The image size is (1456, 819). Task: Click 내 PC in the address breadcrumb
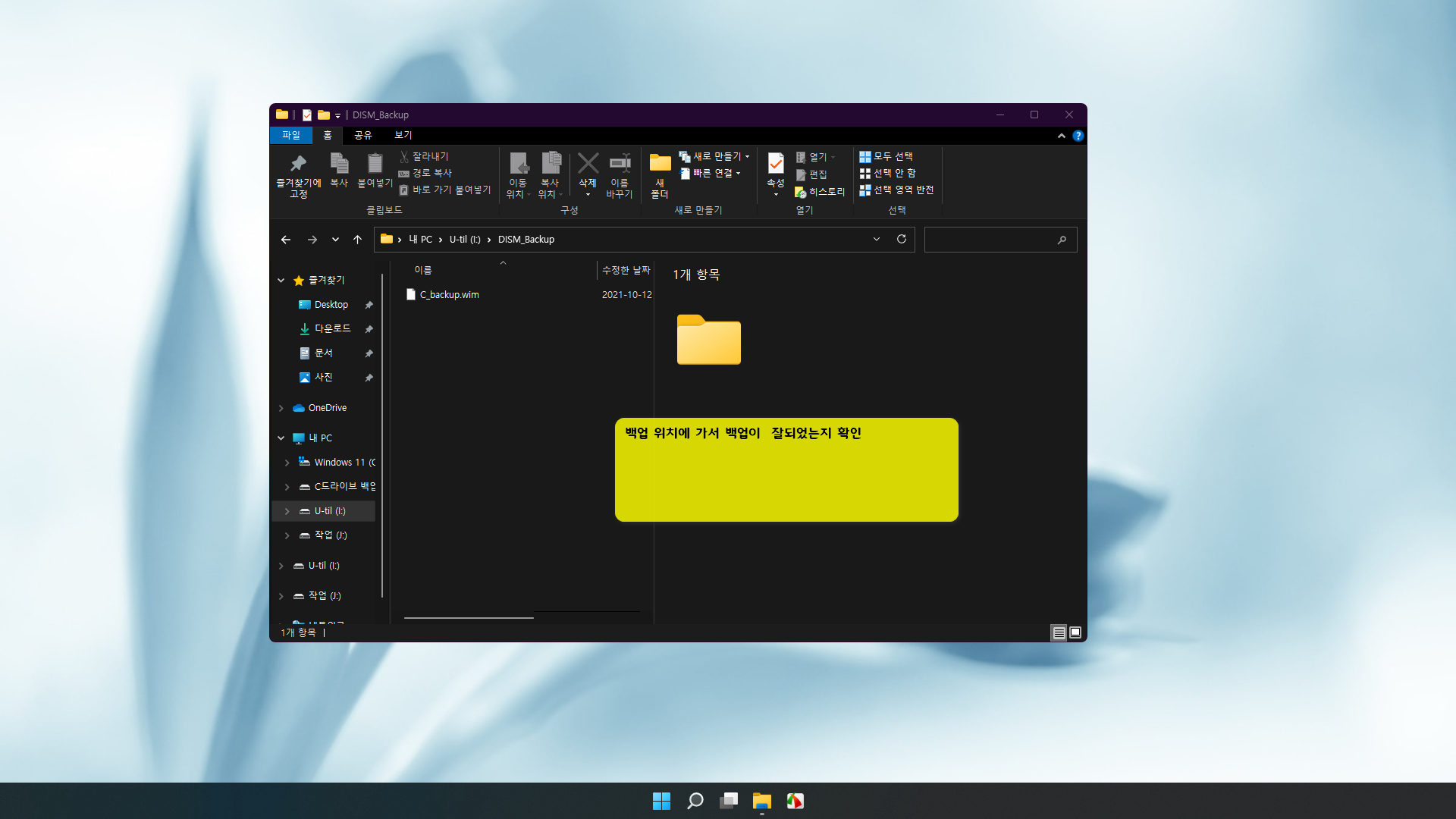(420, 240)
